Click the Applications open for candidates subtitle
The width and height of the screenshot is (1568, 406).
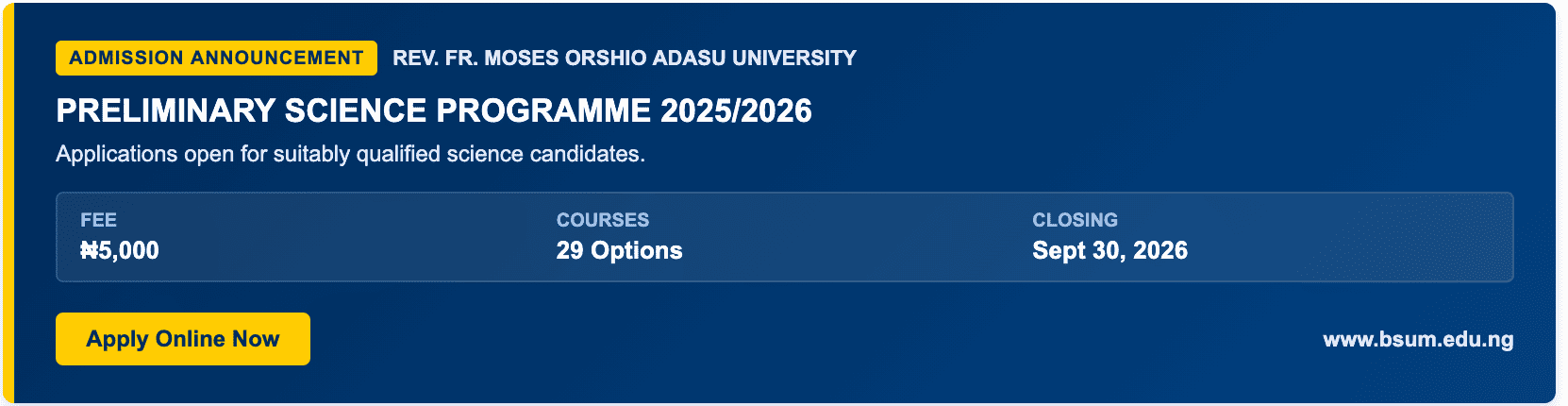coord(350,154)
